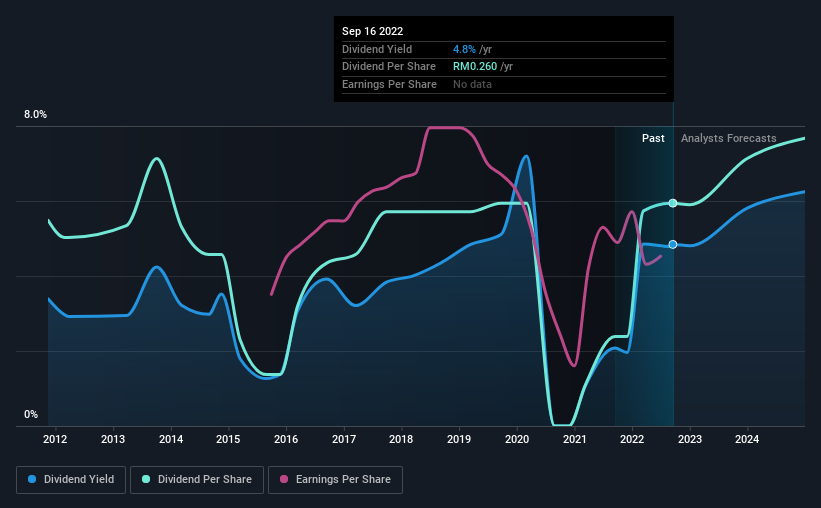Viewport: 821px width, 508px height.
Task: Click the 2021 x-axis label
Action: (x=574, y=439)
